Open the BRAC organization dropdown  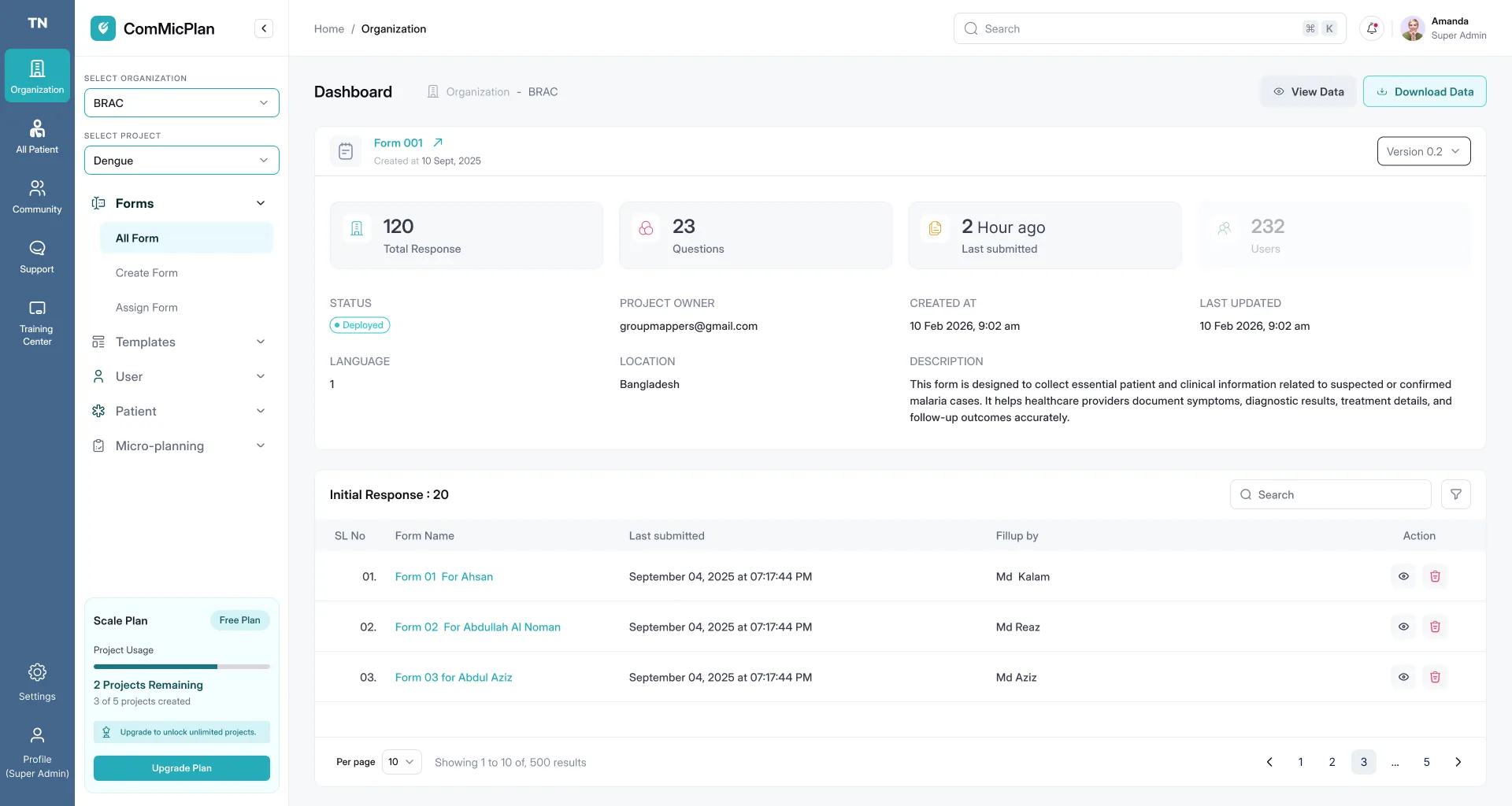pyautogui.click(x=182, y=103)
